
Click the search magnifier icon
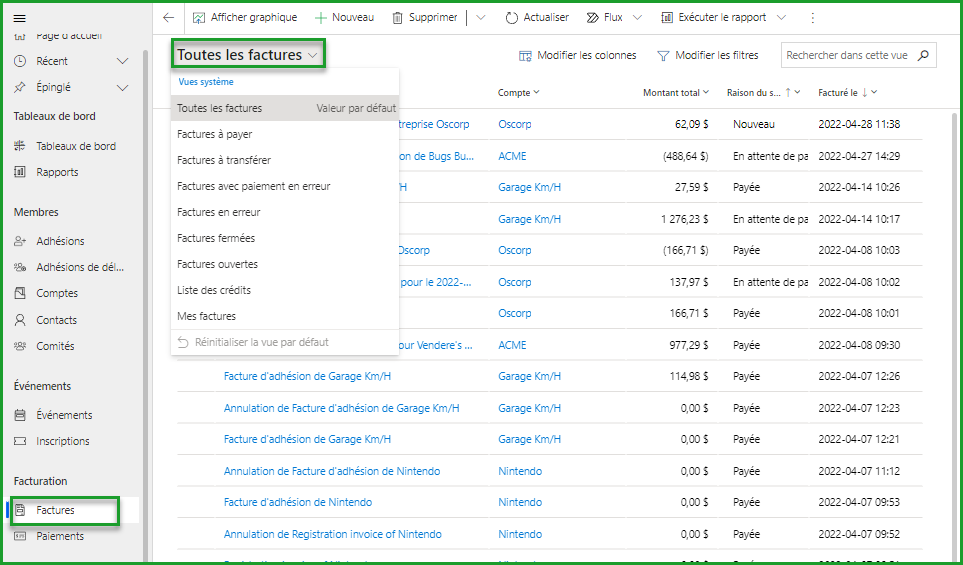click(923, 56)
